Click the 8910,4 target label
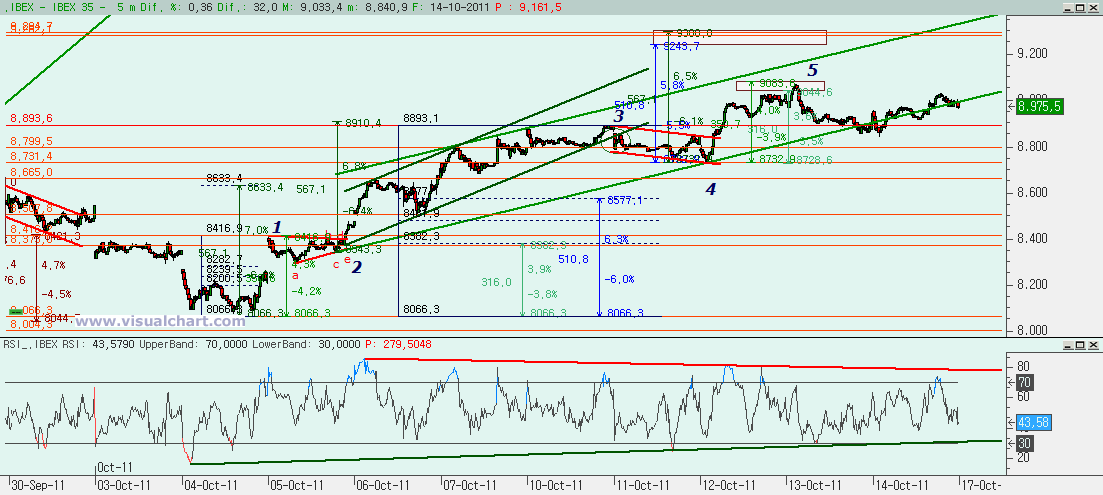Image resolution: width=1103 pixels, height=495 pixels. [x=365, y=123]
